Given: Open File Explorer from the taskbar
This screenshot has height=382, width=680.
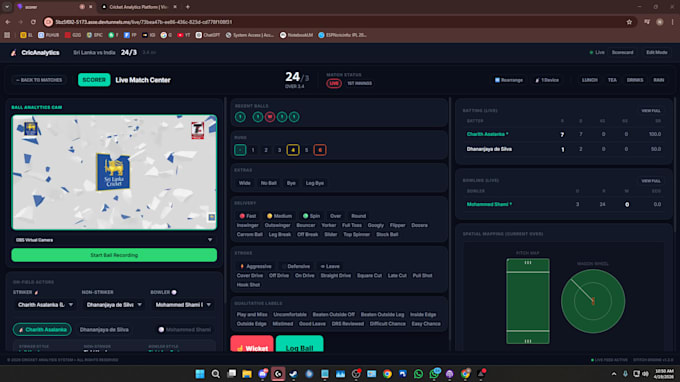Looking at the screenshot, I should click(x=247, y=374).
